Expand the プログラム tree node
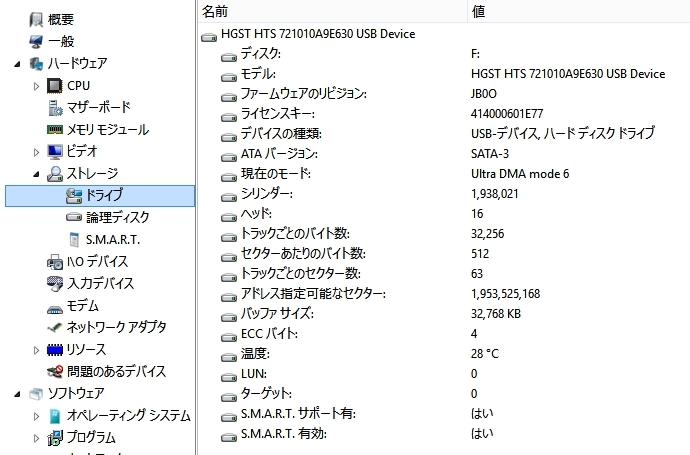The height and width of the screenshot is (455, 690). (37, 438)
